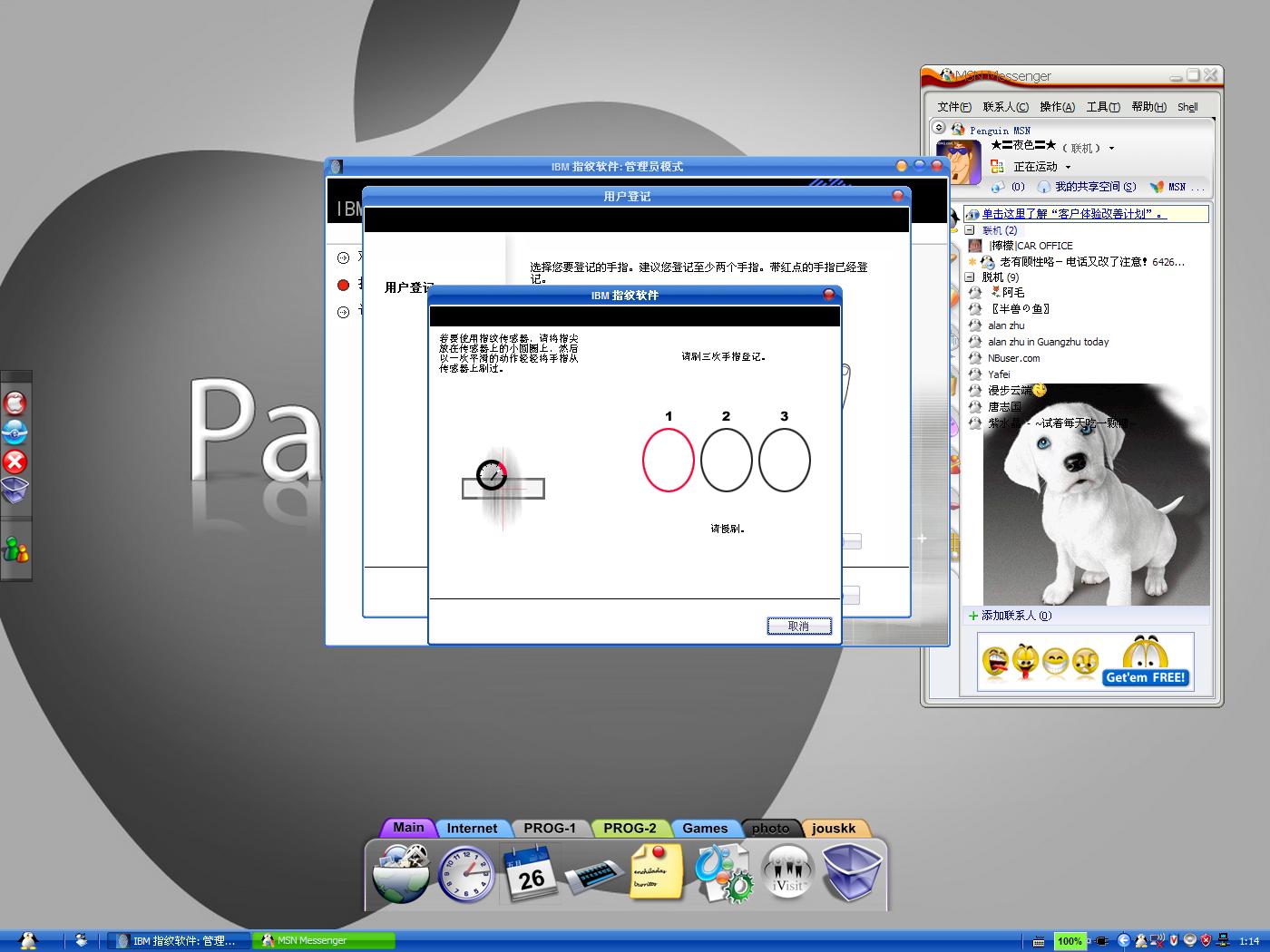Click the fingerprint sensor illustration
Image resolution: width=1270 pixels, height=952 pixels.
pyautogui.click(x=503, y=488)
